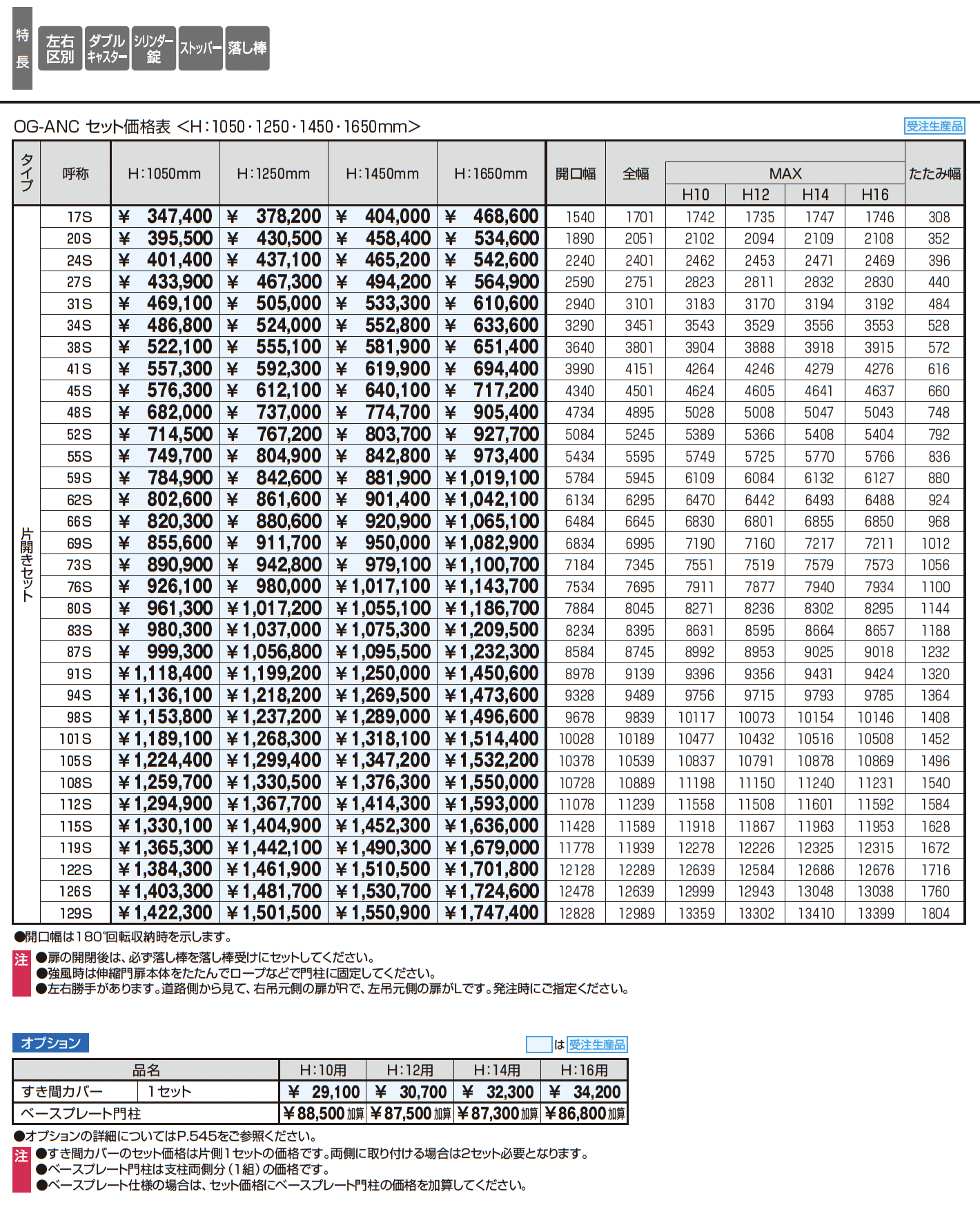Click ベースプレート門柱 price ¥86,800 加算
This screenshot has height=1205, width=980.
point(585,1113)
